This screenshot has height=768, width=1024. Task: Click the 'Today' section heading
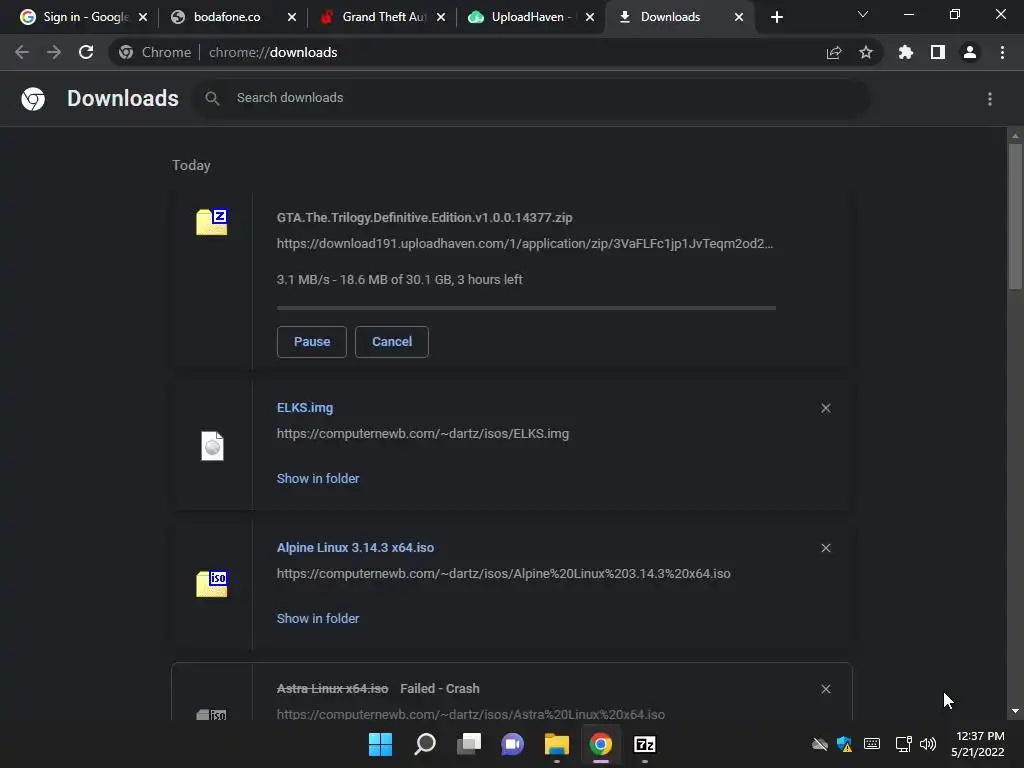point(191,165)
